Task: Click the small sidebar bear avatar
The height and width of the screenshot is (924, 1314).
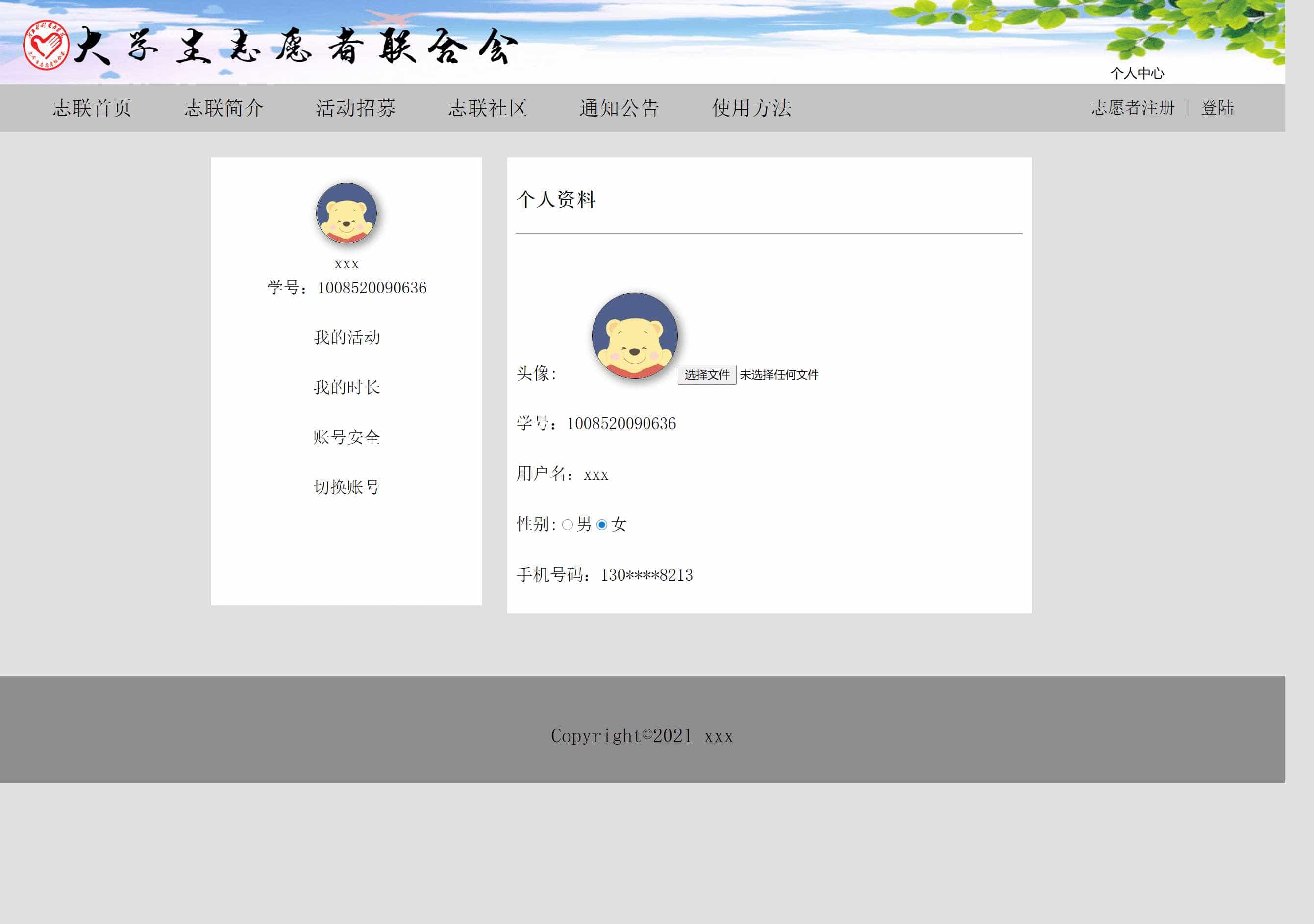Action: (x=346, y=213)
